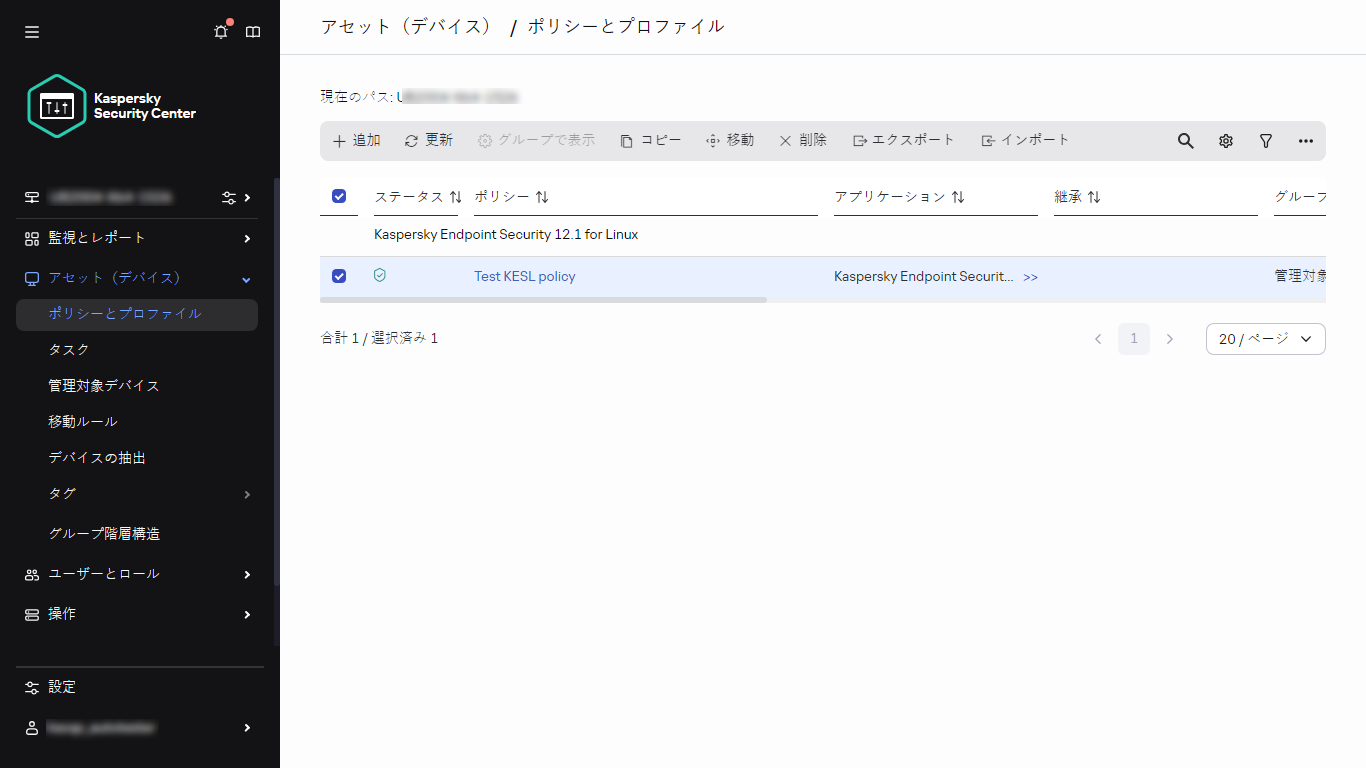Refresh the list using 更新

pyautogui.click(x=428, y=141)
